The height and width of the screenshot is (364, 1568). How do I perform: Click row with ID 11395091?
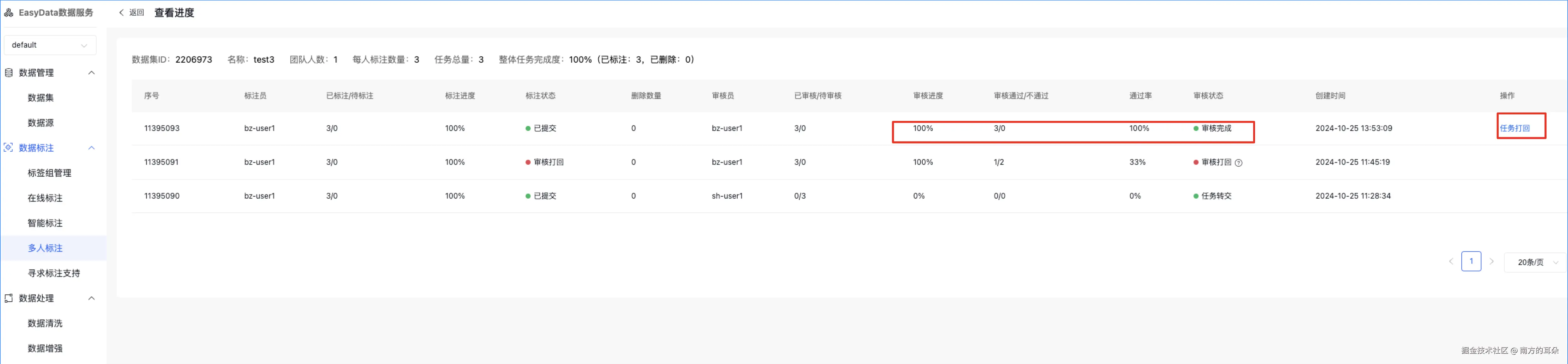tap(161, 162)
